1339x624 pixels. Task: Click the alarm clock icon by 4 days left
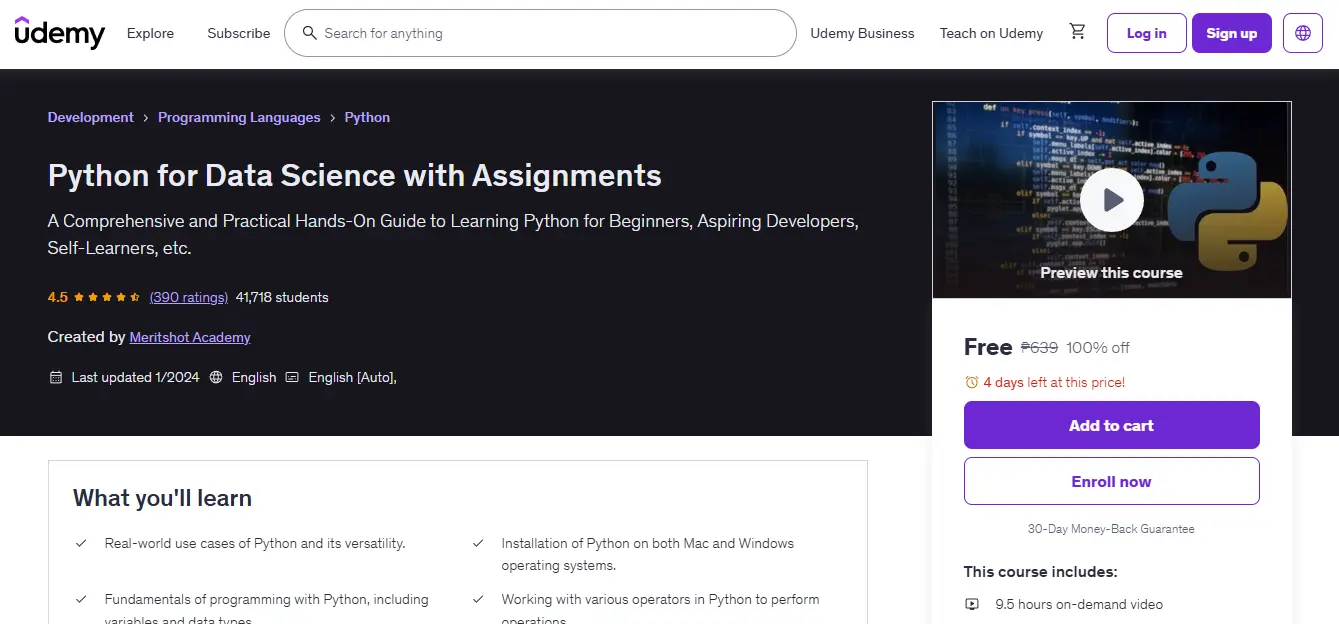coord(971,382)
